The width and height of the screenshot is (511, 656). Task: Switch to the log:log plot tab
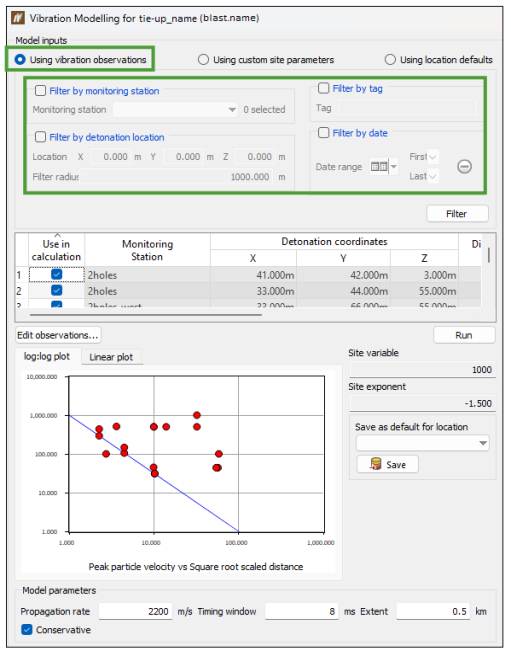47,356
